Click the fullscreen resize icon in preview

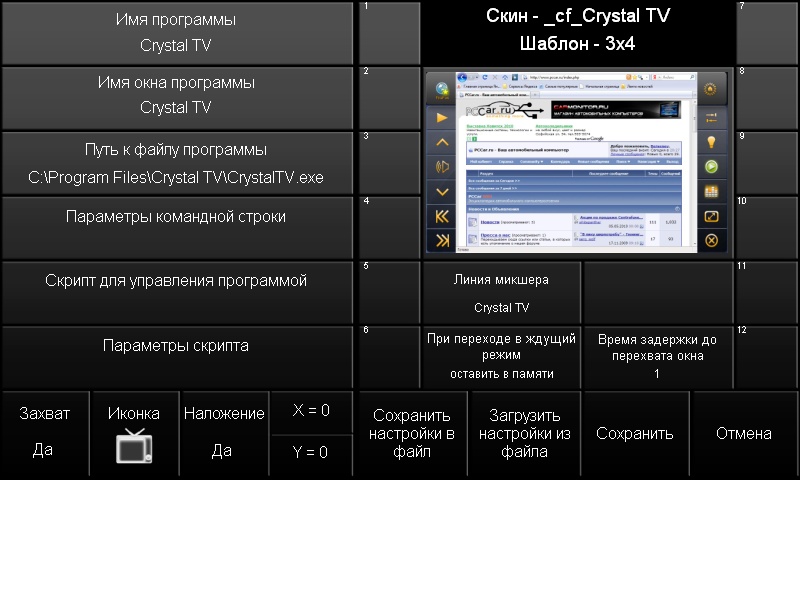pyautogui.click(x=711, y=216)
